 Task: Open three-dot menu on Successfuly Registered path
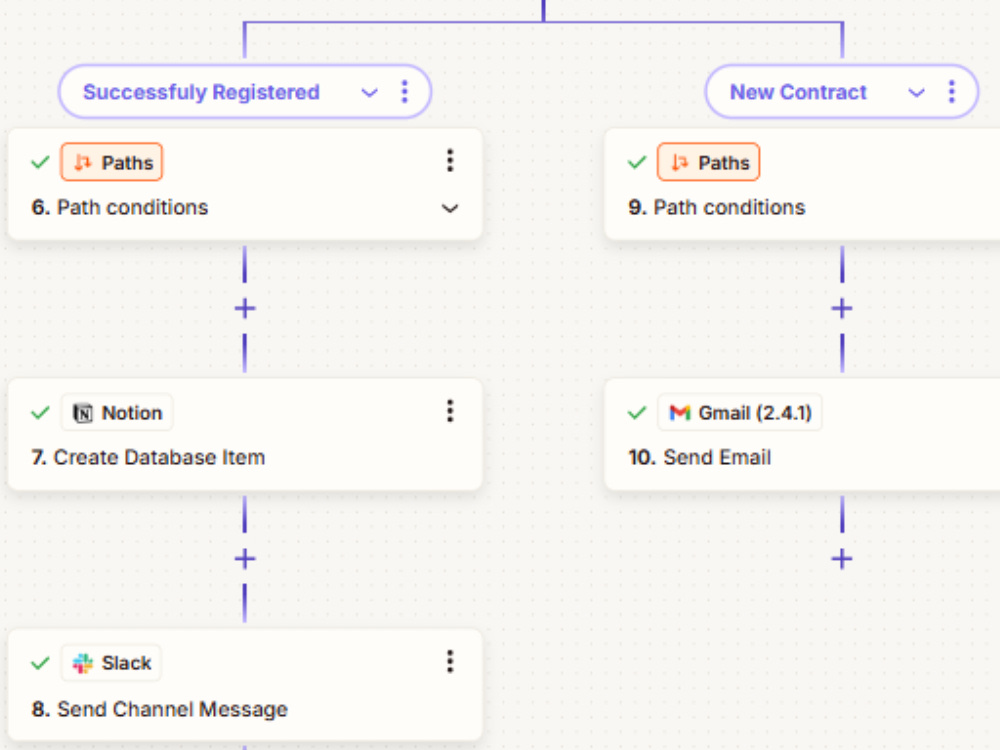[x=404, y=92]
